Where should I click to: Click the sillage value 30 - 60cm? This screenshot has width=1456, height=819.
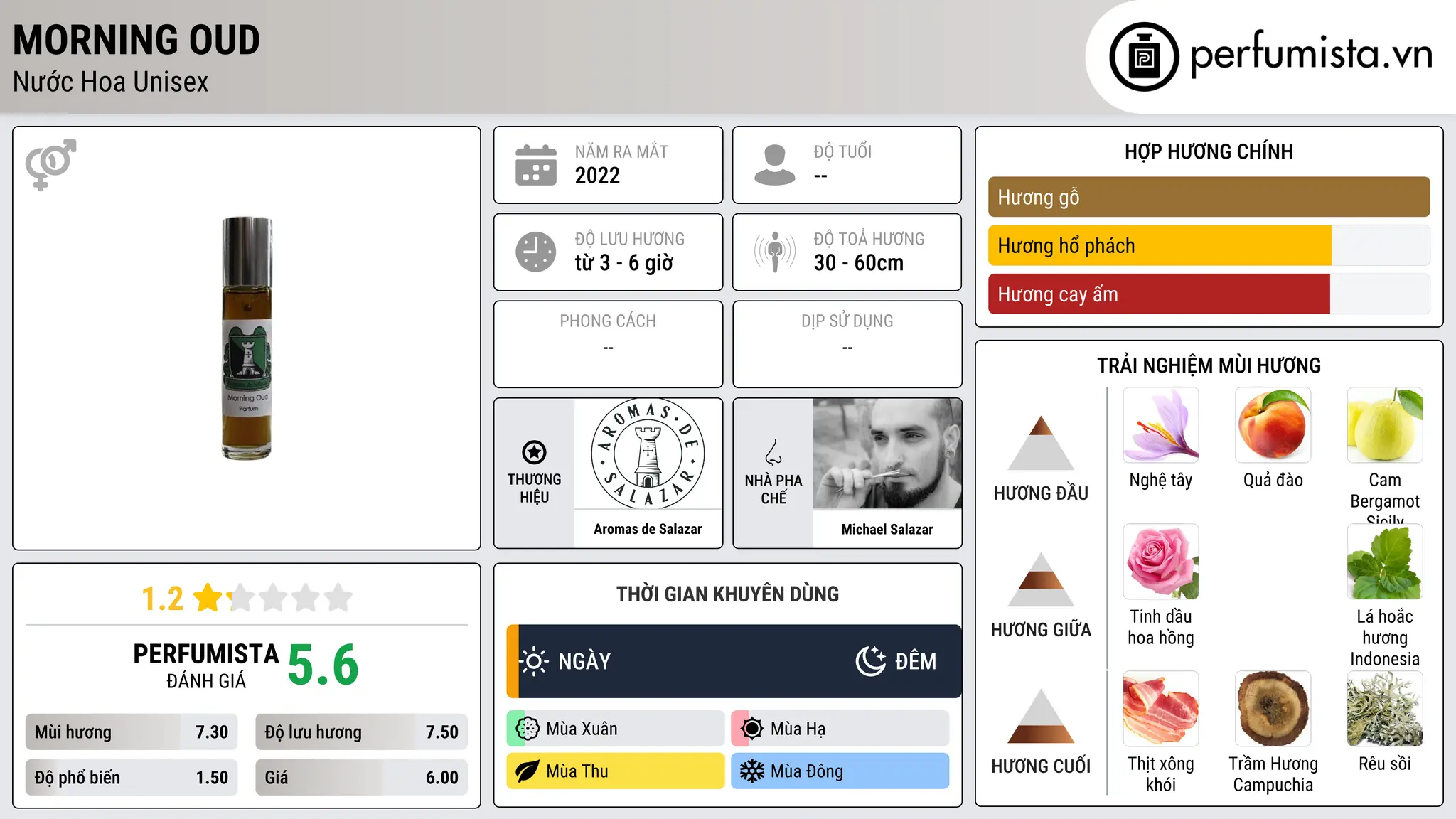pos(859,263)
